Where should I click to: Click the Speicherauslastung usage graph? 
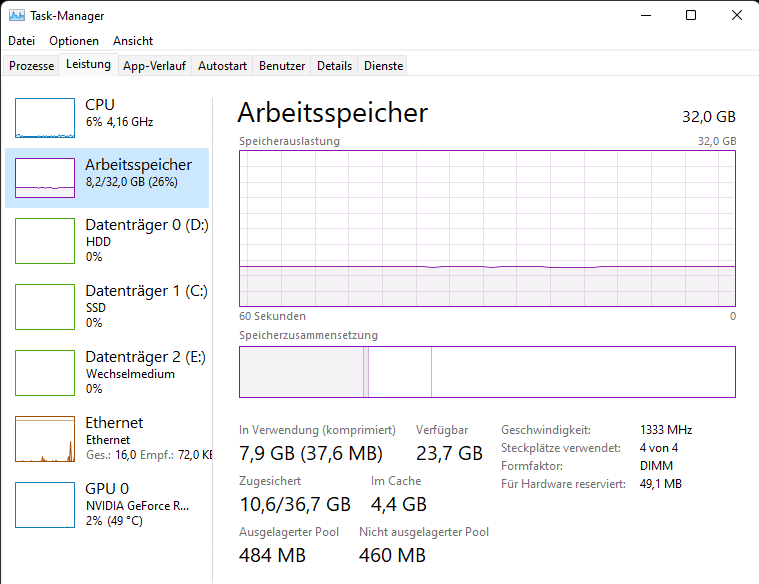(487, 228)
